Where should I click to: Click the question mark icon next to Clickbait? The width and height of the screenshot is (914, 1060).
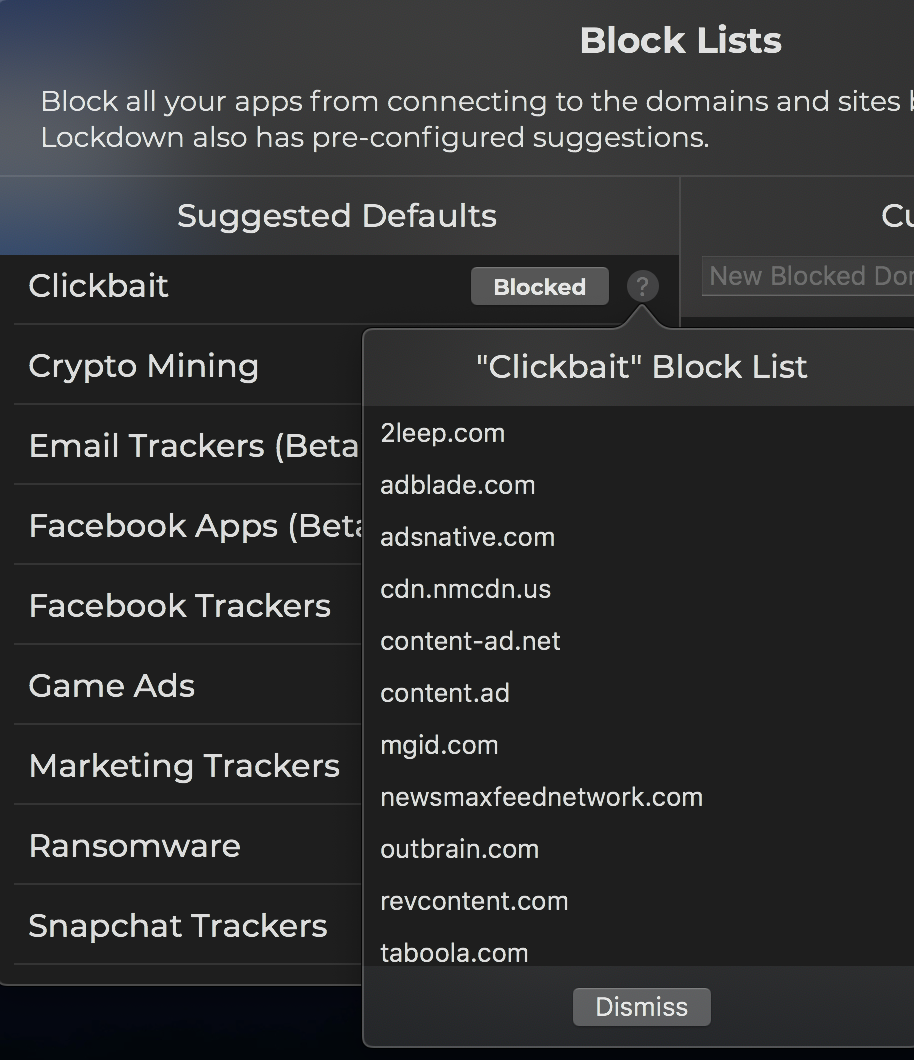(x=642, y=287)
